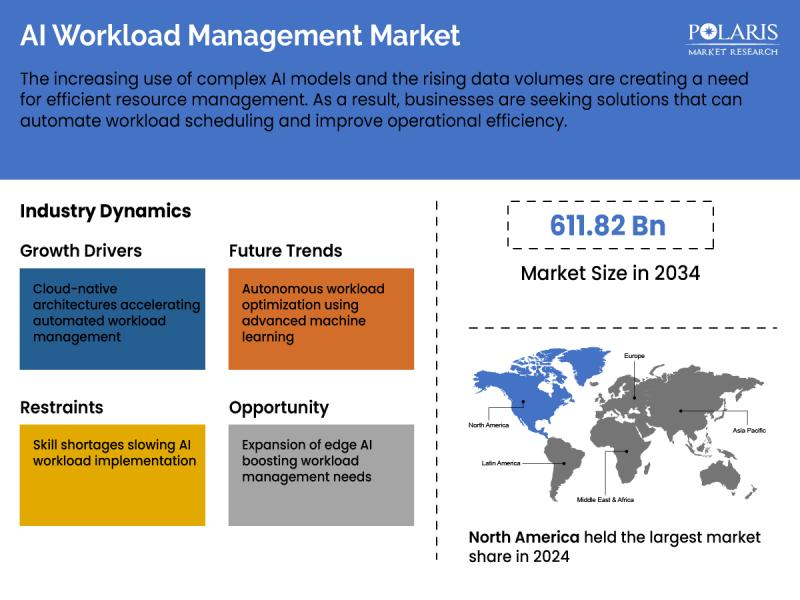Select the blue Growth Drivers box

point(112,319)
